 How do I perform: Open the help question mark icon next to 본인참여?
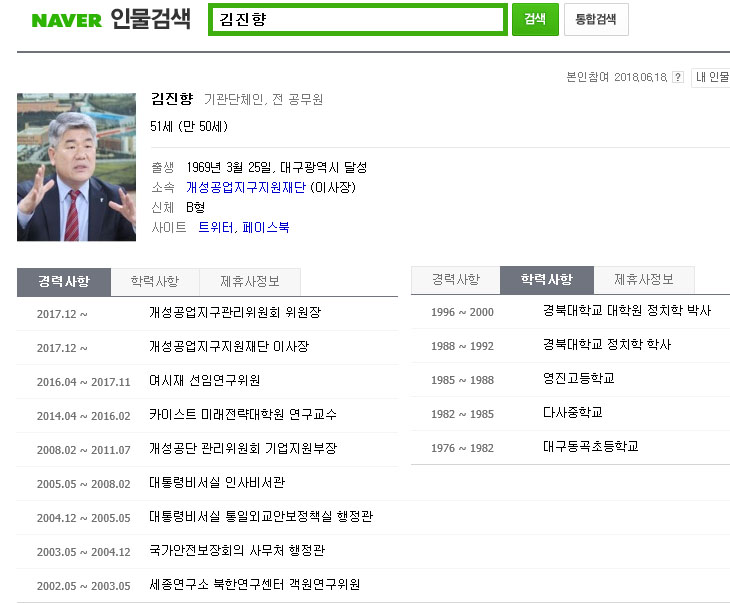coord(678,77)
